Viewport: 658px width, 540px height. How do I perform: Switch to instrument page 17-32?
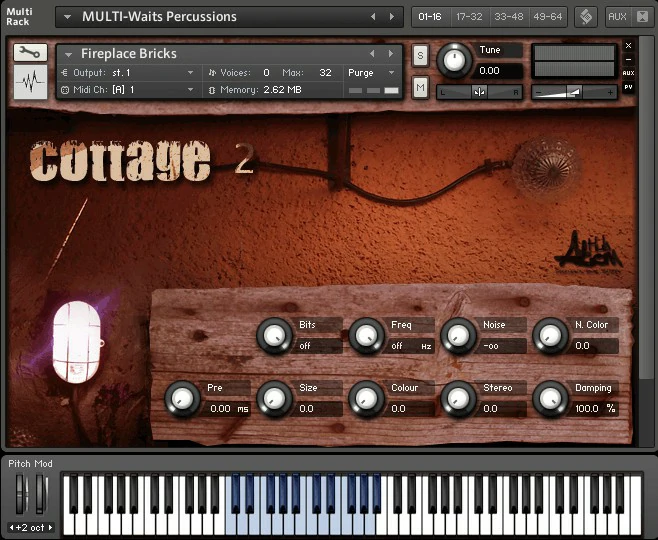tap(469, 17)
